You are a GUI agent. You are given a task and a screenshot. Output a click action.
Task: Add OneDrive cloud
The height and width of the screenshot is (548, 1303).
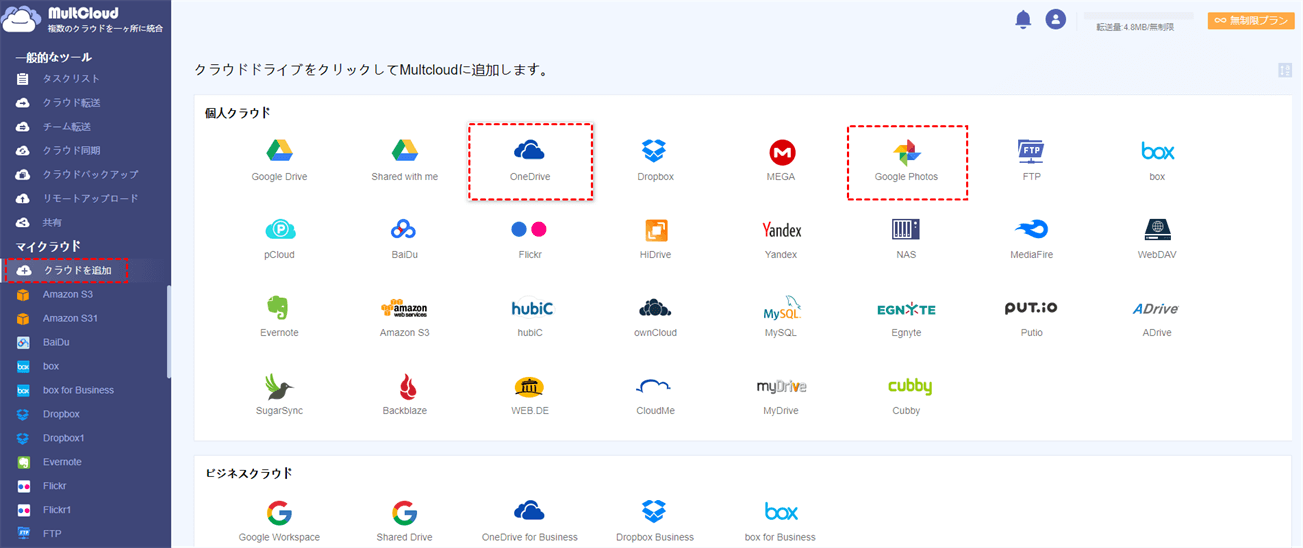pos(529,159)
